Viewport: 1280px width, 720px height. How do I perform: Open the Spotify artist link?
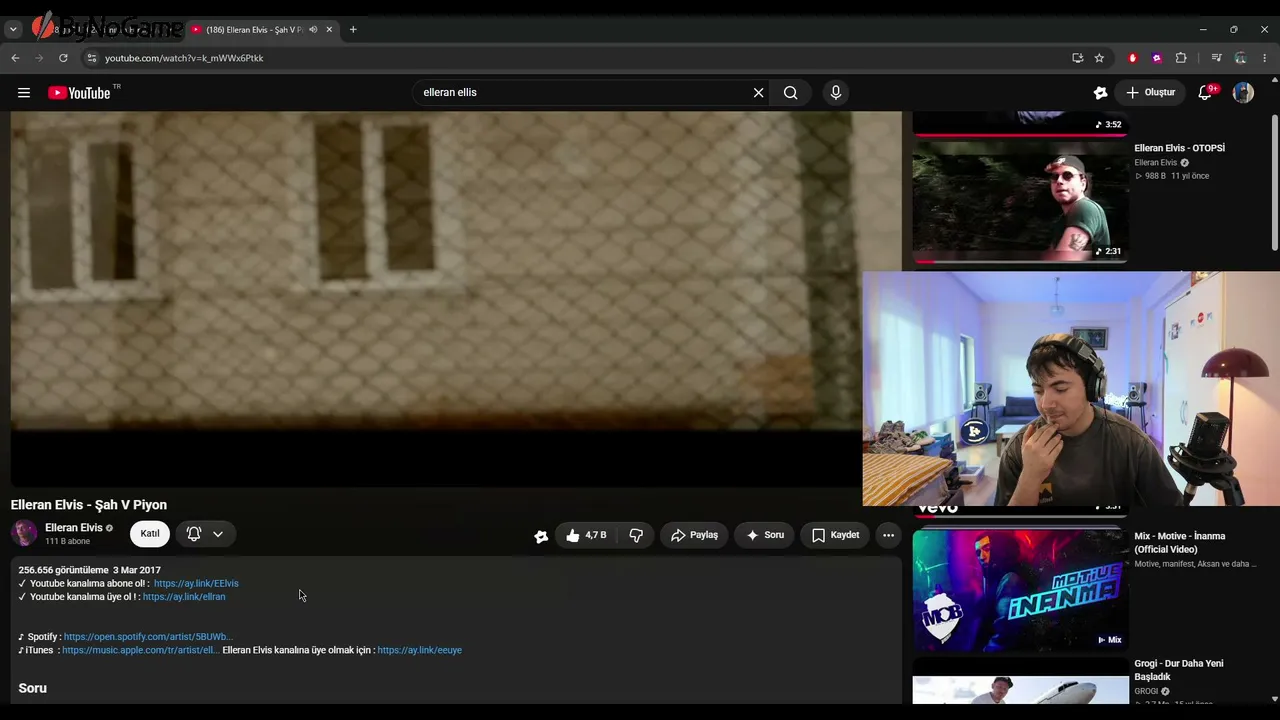148,637
